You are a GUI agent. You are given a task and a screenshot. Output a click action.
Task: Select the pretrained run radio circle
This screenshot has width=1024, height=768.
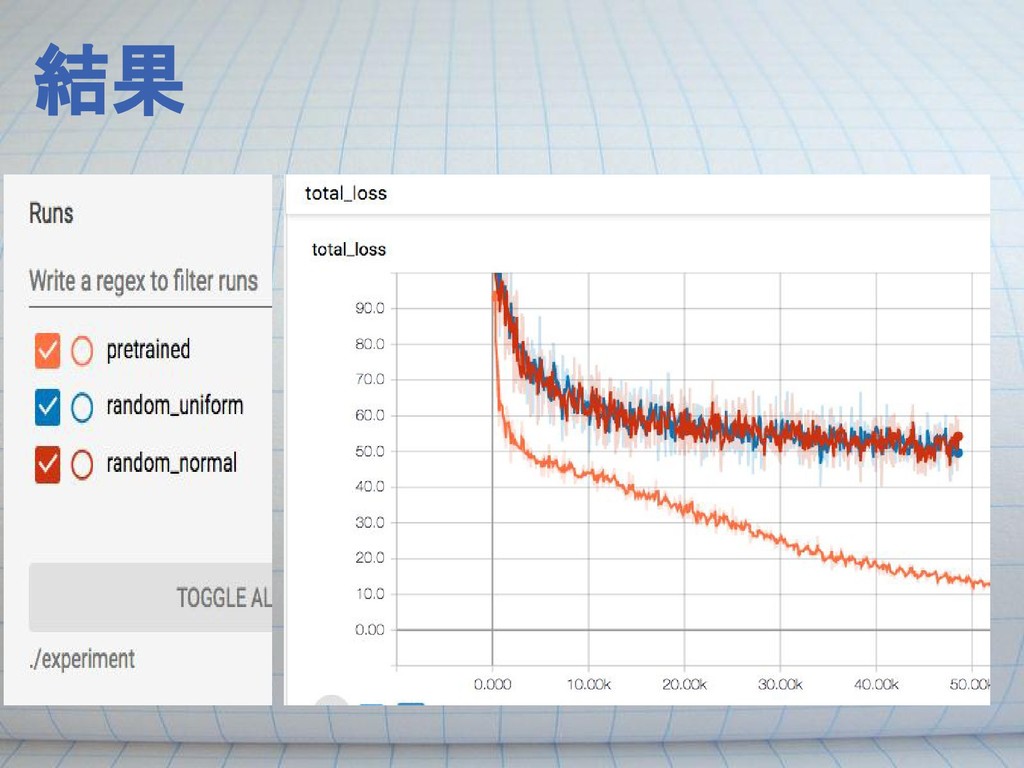[82, 351]
